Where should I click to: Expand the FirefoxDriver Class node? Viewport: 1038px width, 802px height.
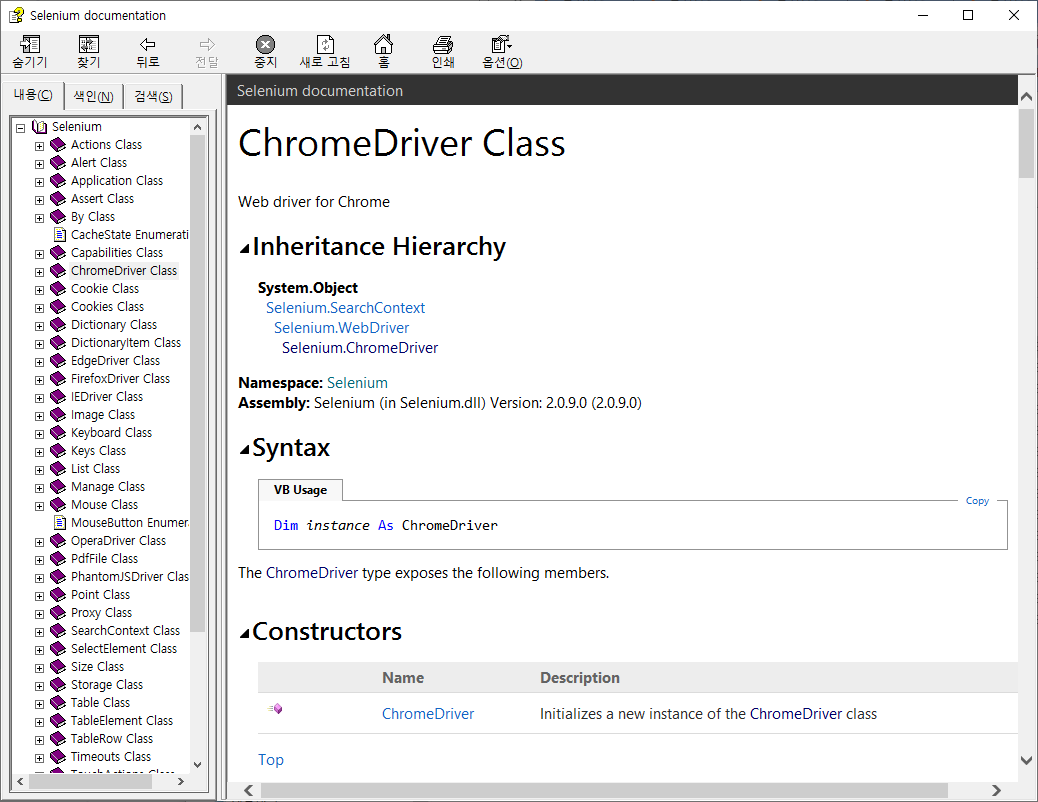point(40,379)
